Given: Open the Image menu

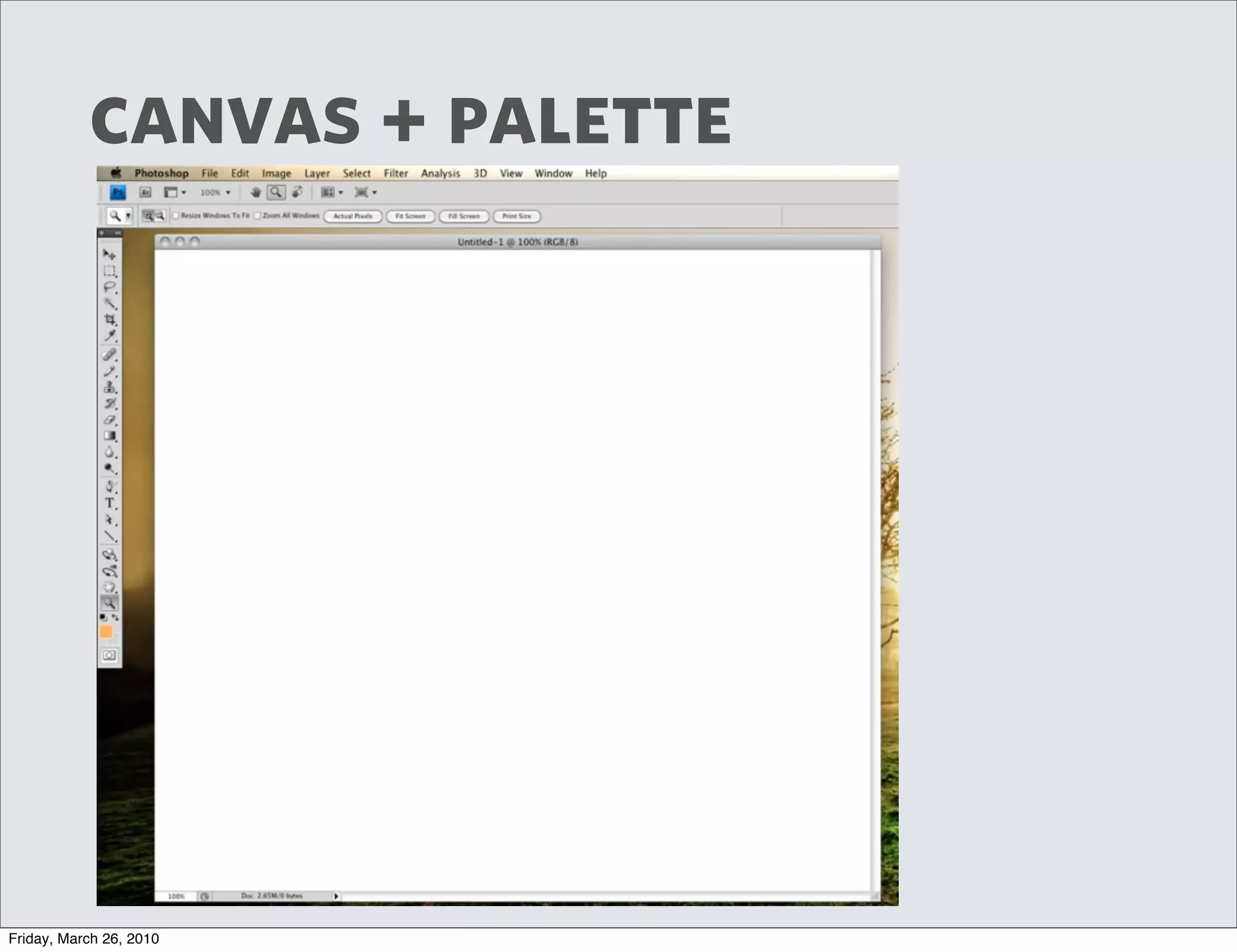Looking at the screenshot, I should pos(277,173).
